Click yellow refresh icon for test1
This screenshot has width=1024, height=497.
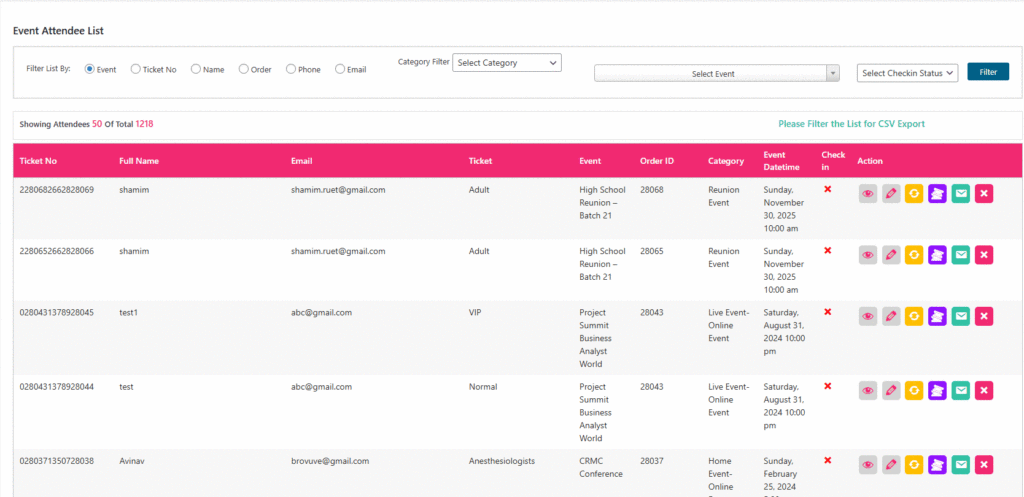coord(914,316)
